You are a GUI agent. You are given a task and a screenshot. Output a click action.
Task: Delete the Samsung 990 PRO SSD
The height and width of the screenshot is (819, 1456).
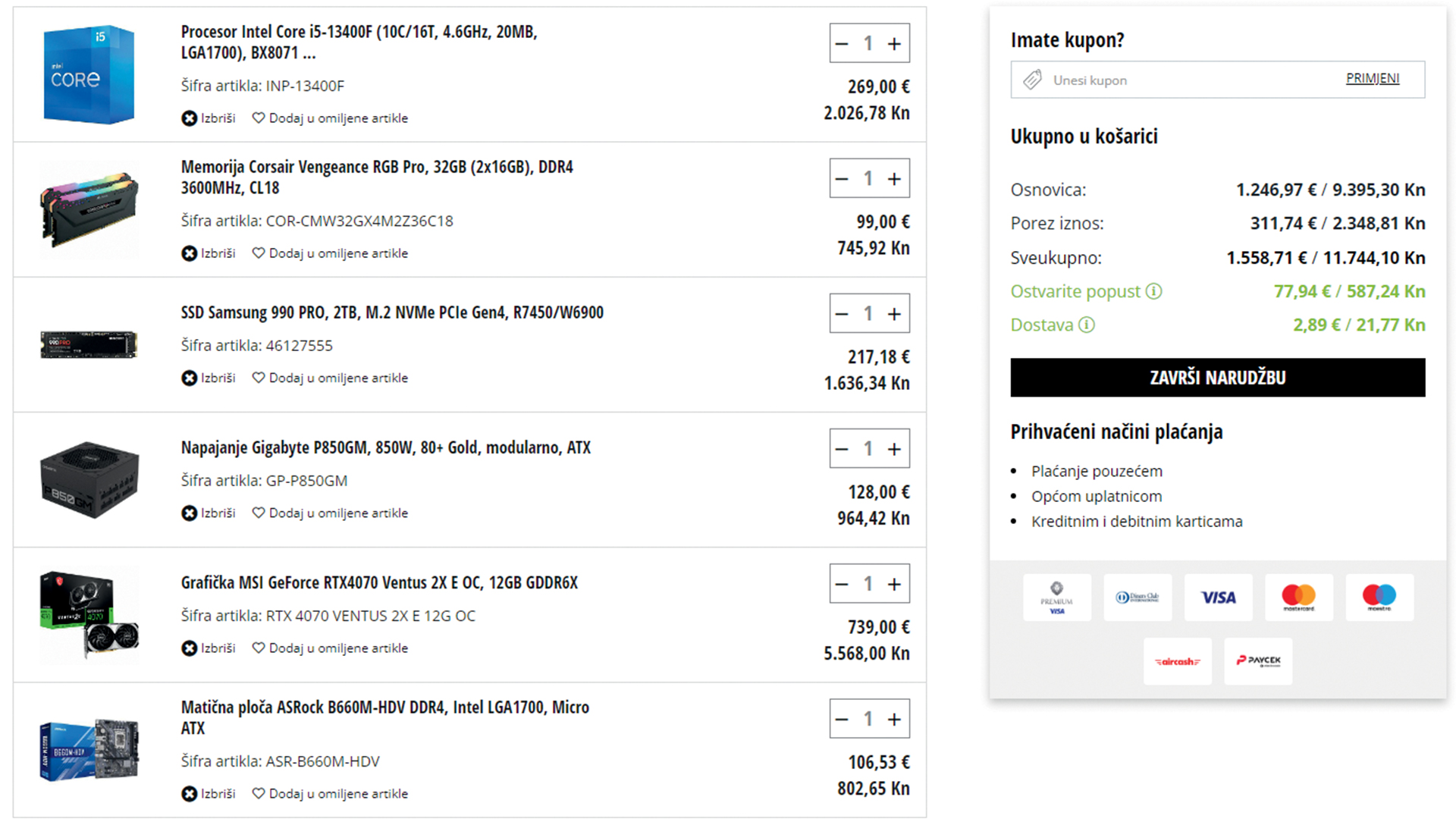click(190, 378)
